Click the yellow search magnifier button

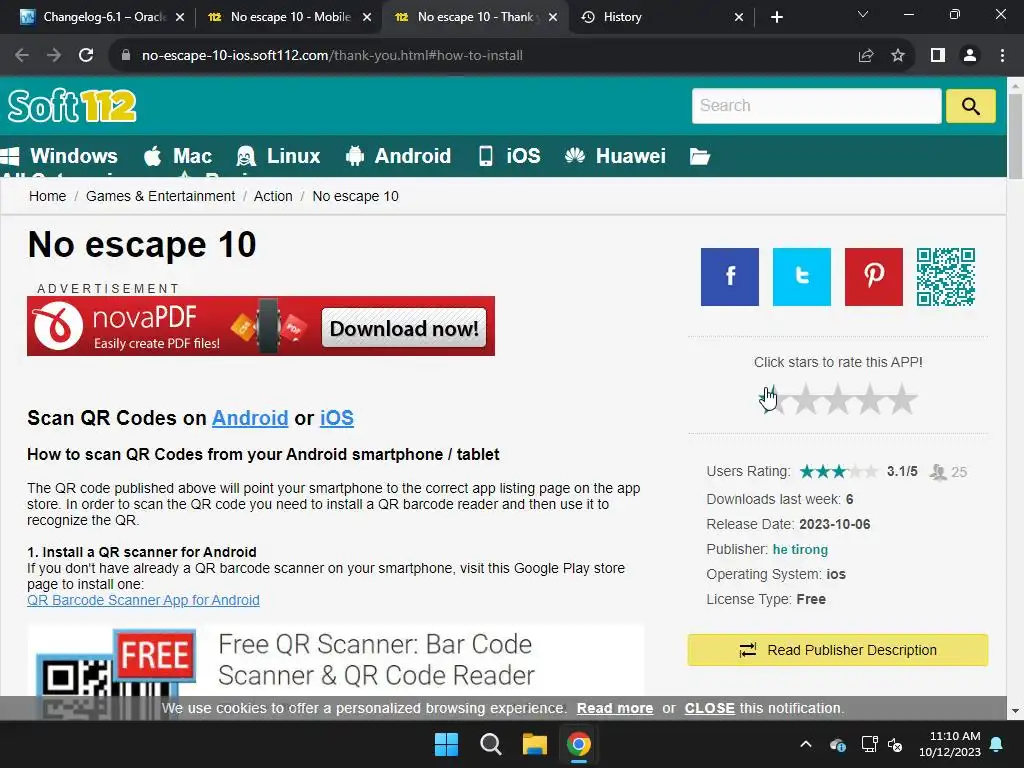tap(970, 106)
